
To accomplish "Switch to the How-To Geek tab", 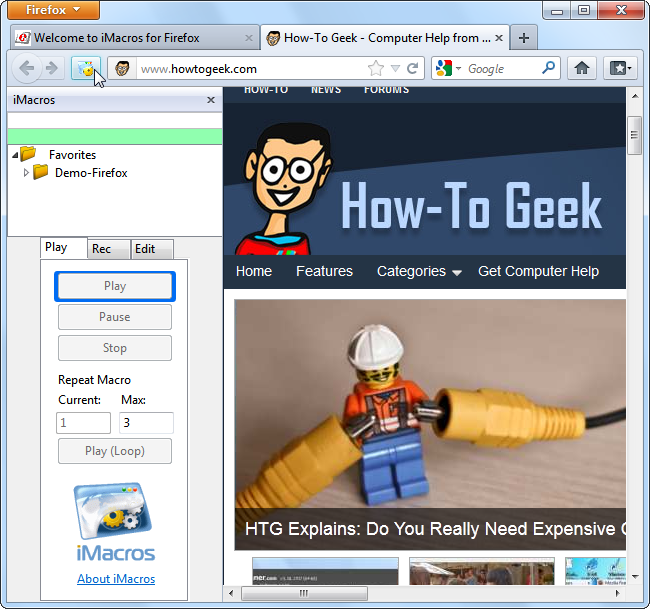I will (384, 38).
